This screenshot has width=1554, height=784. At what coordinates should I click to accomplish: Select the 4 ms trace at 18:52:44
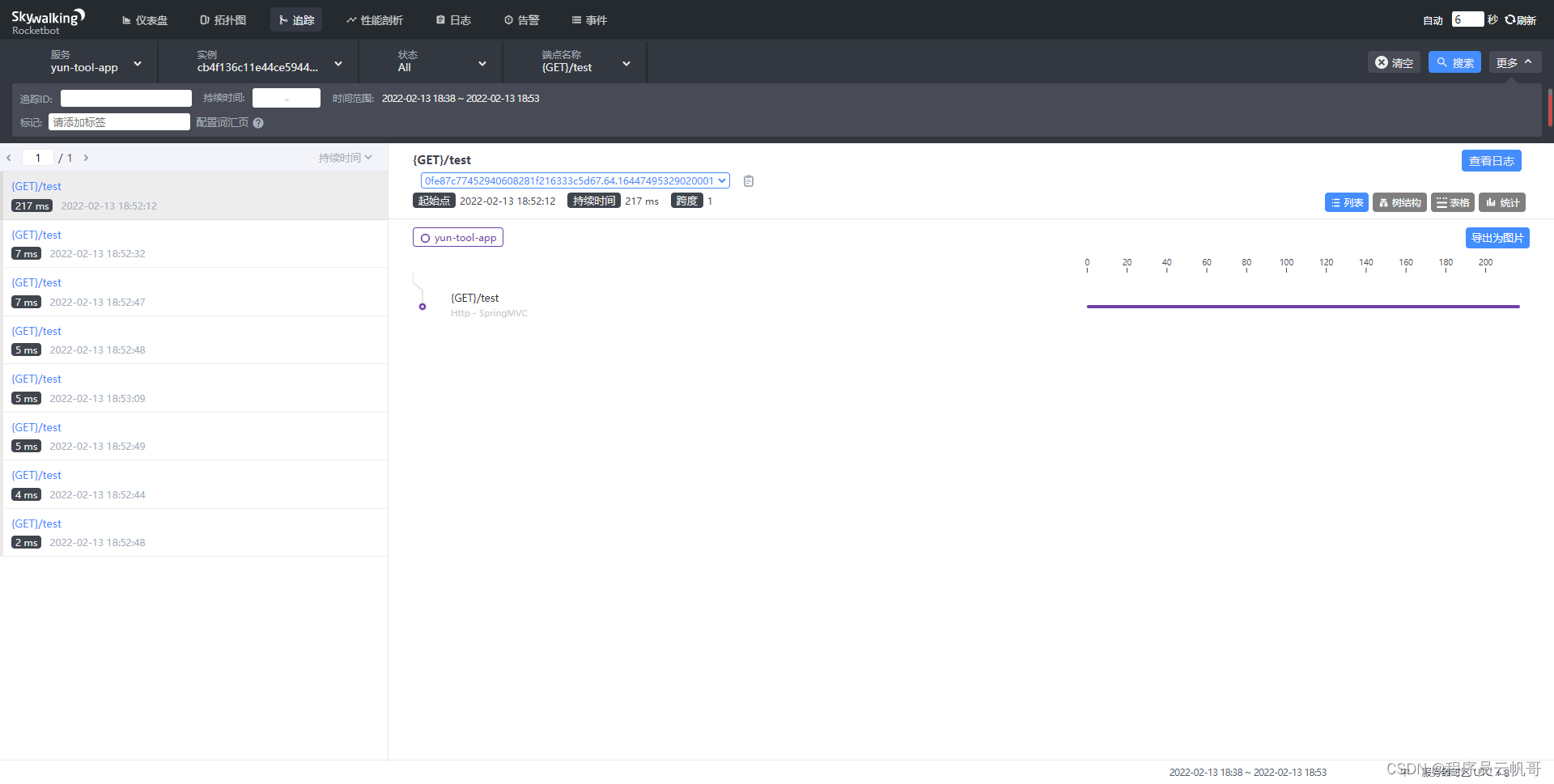pos(194,485)
